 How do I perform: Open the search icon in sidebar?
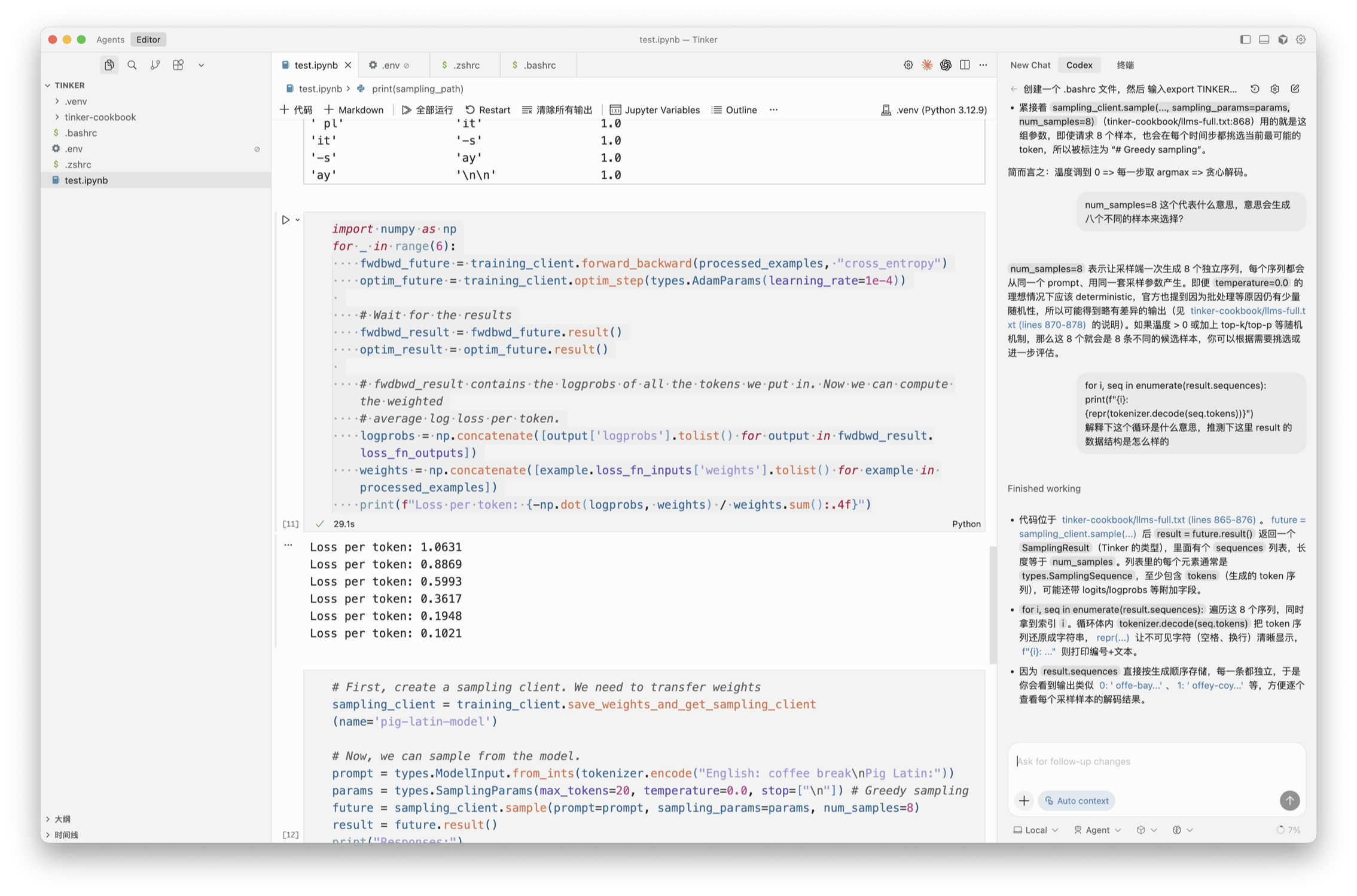(x=132, y=65)
